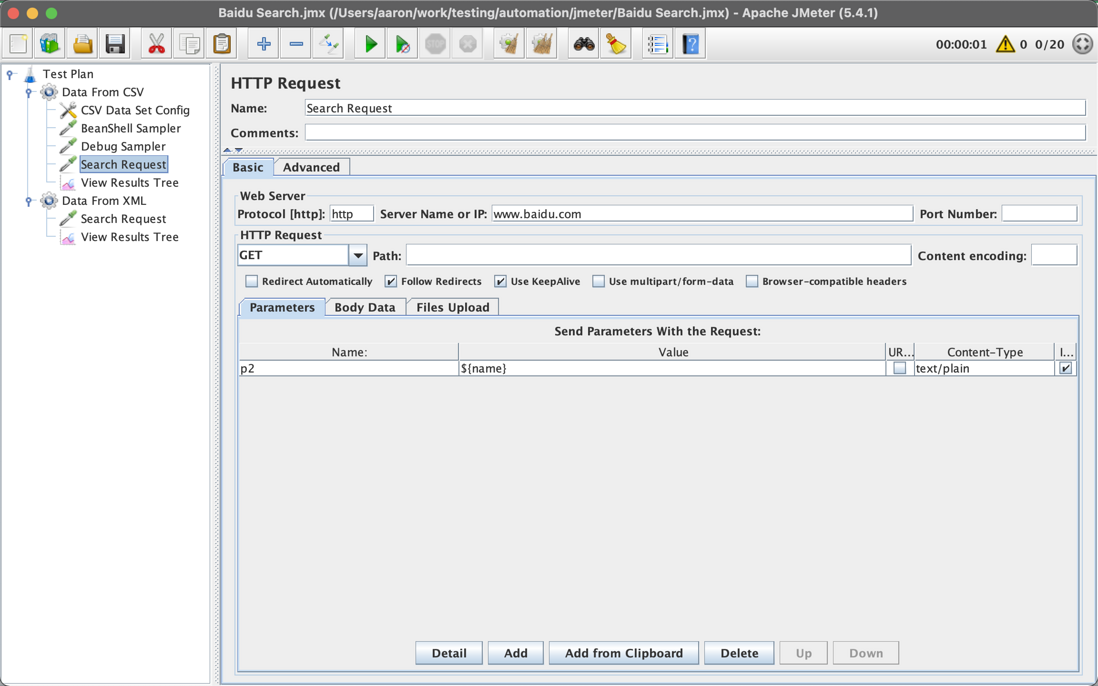Click the Protocol field containing http

(352, 214)
